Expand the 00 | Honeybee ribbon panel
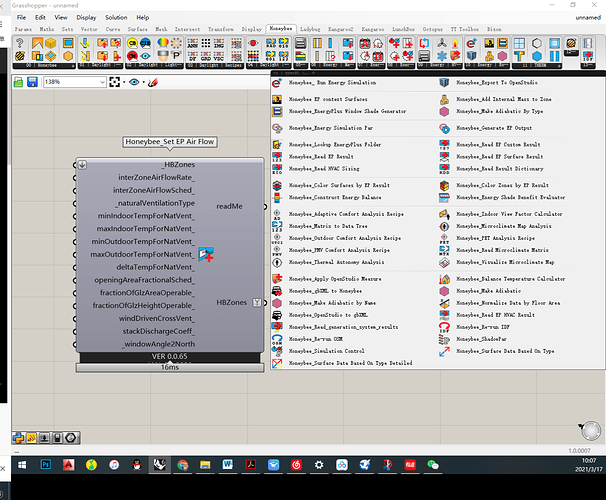The height and width of the screenshot is (500, 606). (44, 66)
